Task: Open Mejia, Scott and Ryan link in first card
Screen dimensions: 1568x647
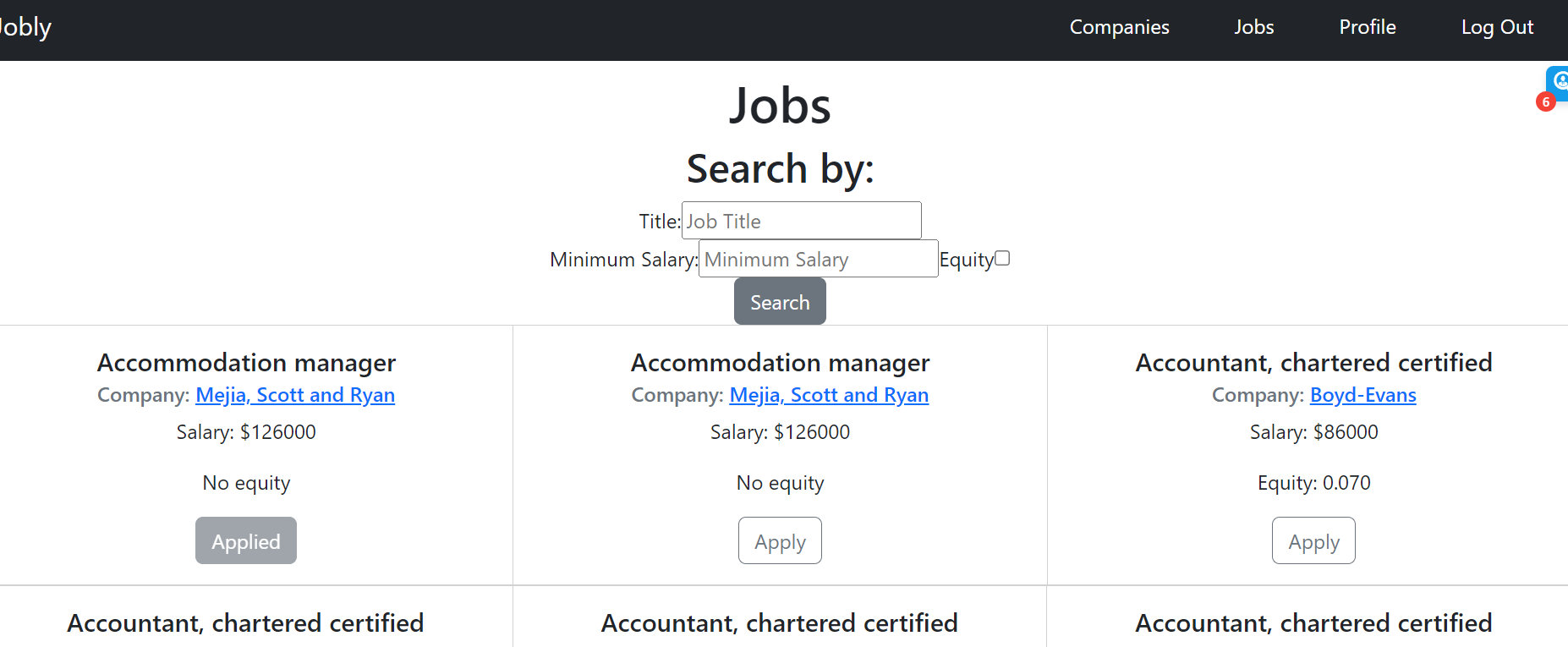Action: click(295, 395)
